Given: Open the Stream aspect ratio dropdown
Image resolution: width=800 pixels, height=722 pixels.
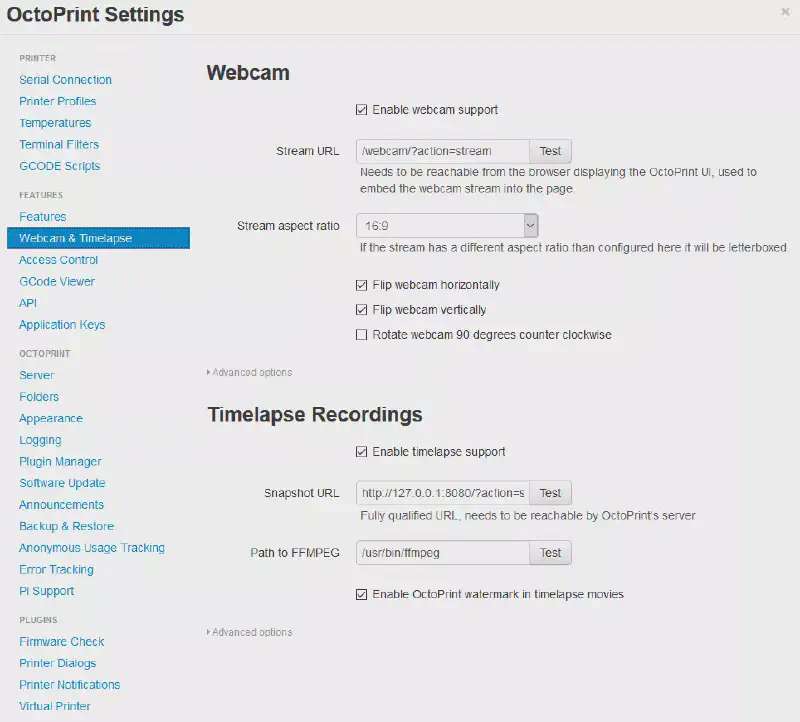Looking at the screenshot, I should click(447, 226).
